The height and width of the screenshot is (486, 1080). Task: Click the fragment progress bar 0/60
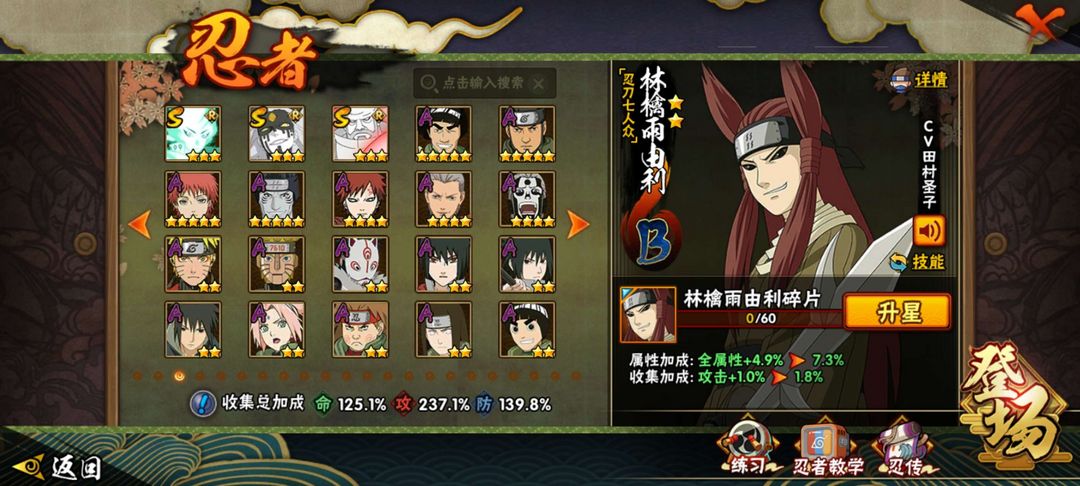pyautogui.click(x=760, y=319)
